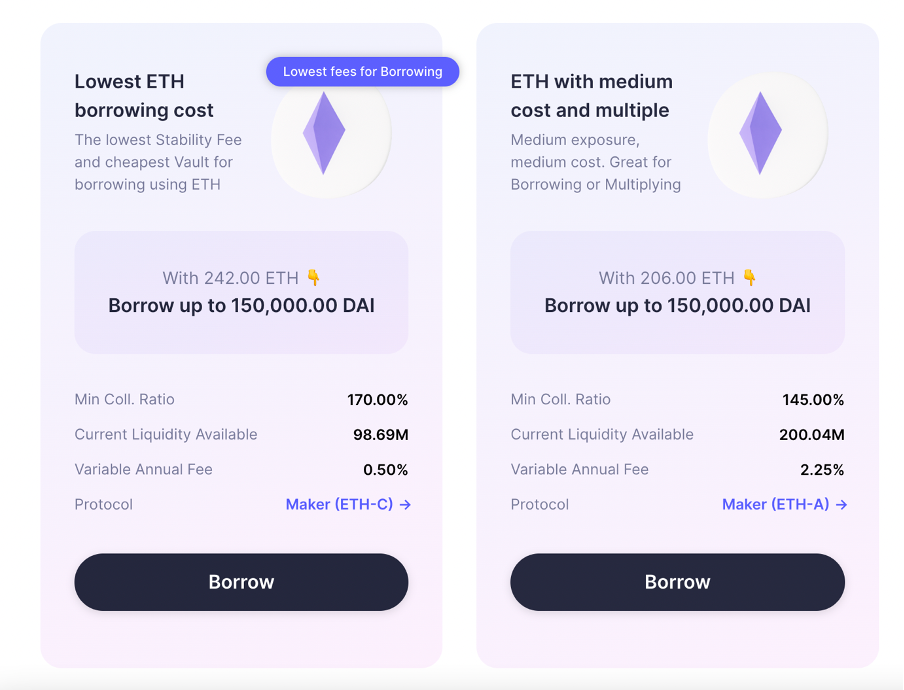Click the 200.04M liquidity available value

[812, 435]
